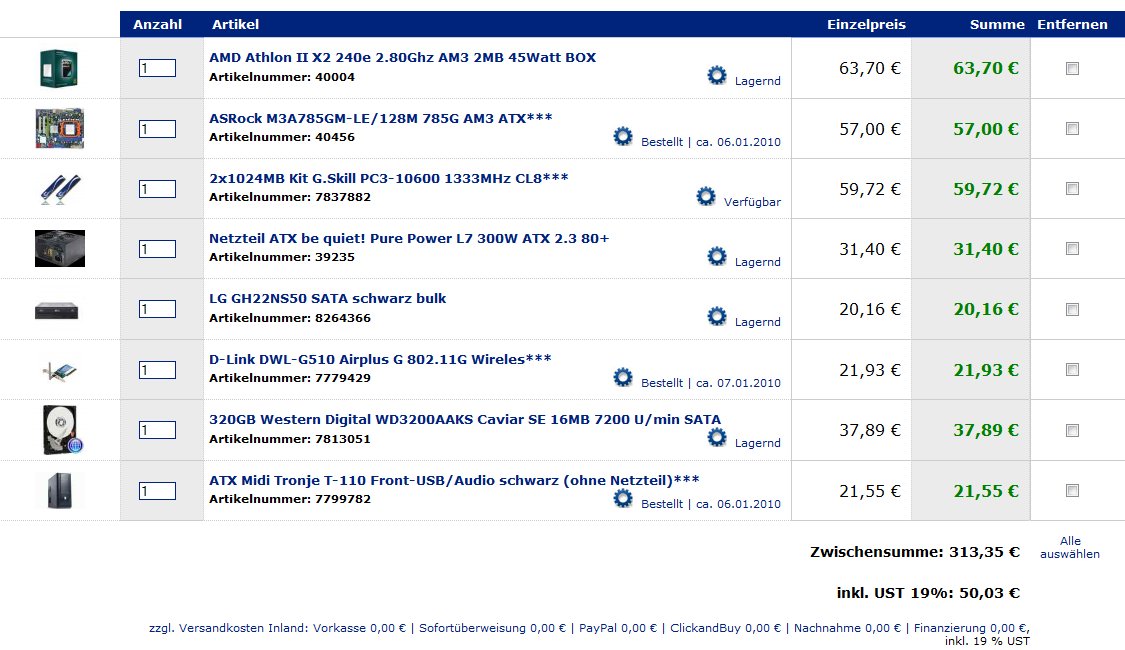Click the quantity field for be quiet! Netzteil
The width and height of the screenshot is (1125, 650).
pyautogui.click(x=157, y=249)
